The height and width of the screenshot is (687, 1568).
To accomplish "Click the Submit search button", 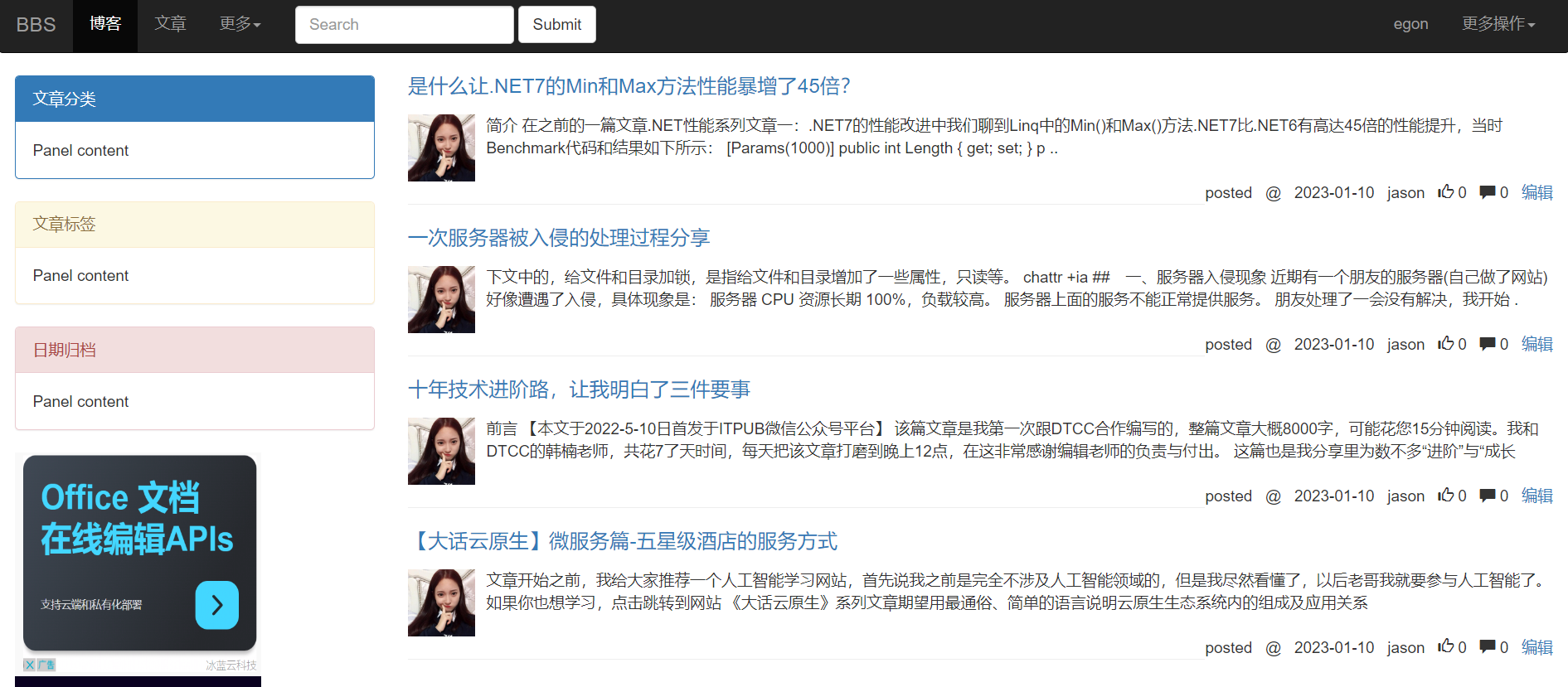I will 557,25.
